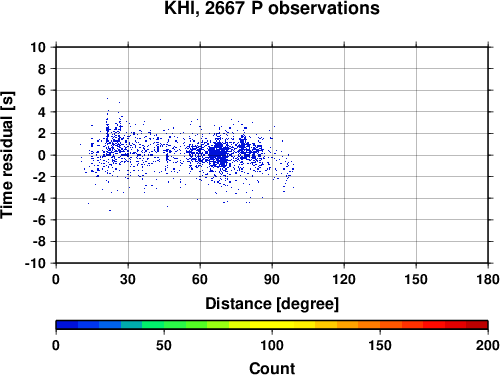Screen dimensions: 500x375
Task: Click y-axis tick label "6"
Action: (42, 90)
